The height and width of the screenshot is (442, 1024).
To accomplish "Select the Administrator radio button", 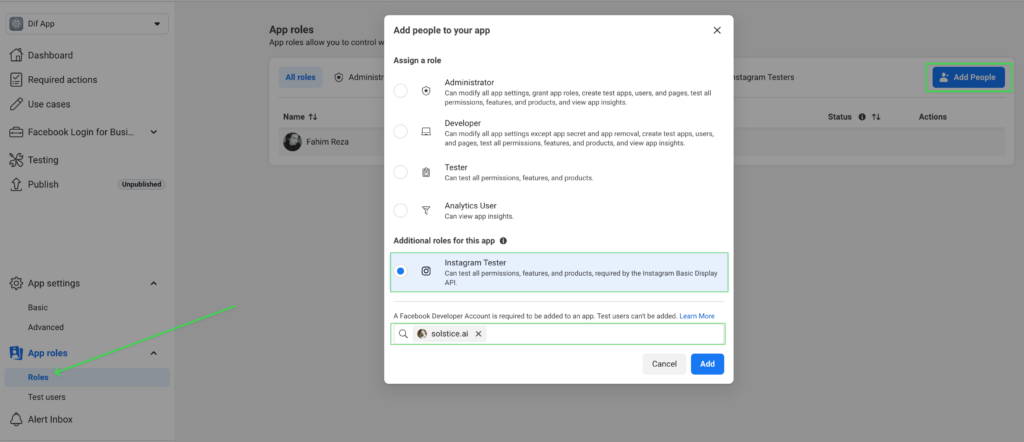I will pyautogui.click(x=400, y=91).
